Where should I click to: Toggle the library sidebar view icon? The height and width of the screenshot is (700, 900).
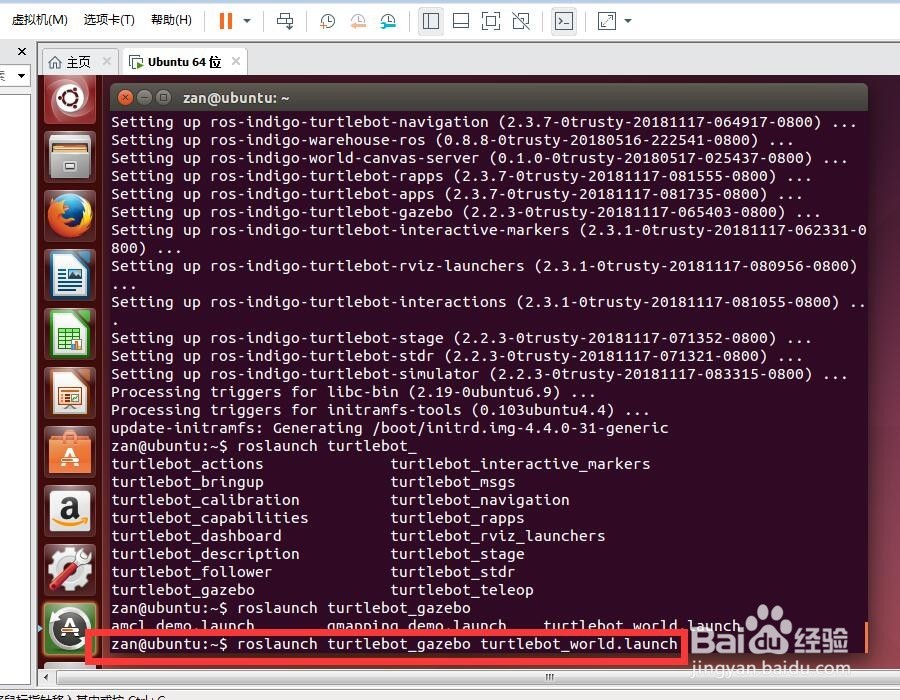430,21
